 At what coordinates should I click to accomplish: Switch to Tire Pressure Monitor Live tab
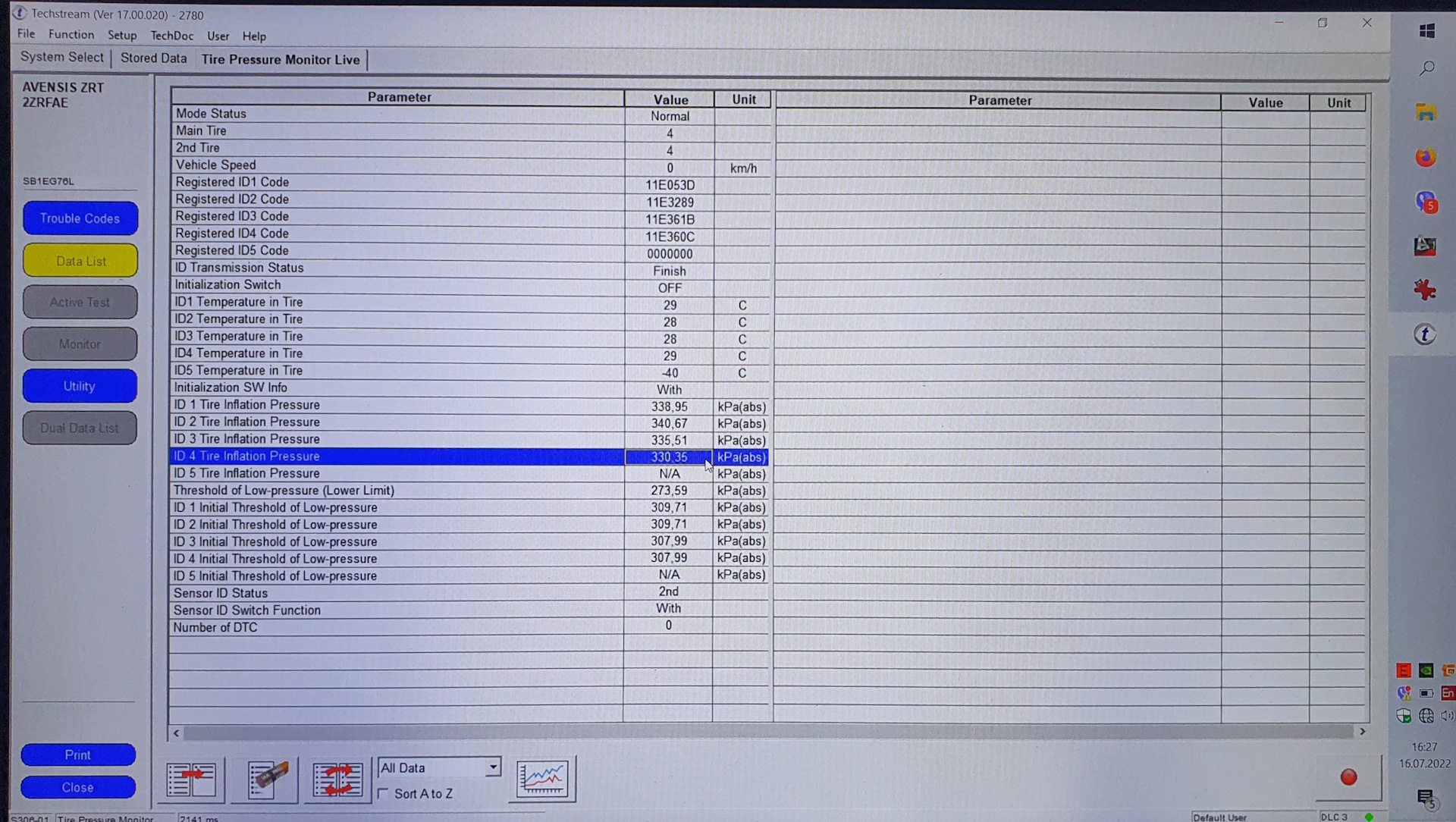(x=280, y=58)
